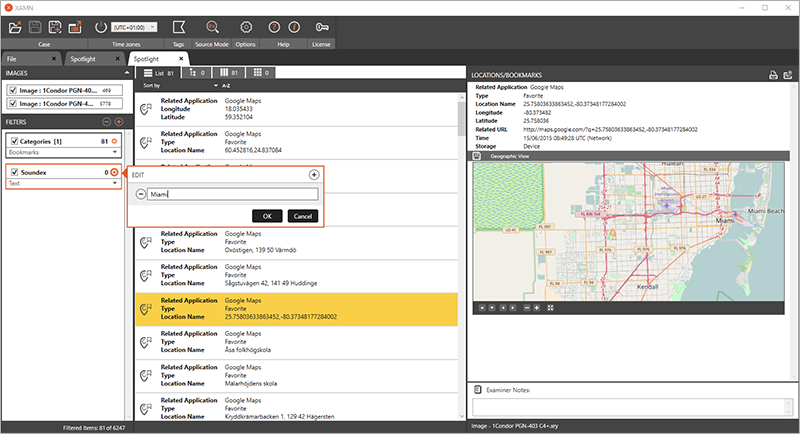800x434 pixels.
Task: Select the List 81 view tab
Action: coord(158,73)
